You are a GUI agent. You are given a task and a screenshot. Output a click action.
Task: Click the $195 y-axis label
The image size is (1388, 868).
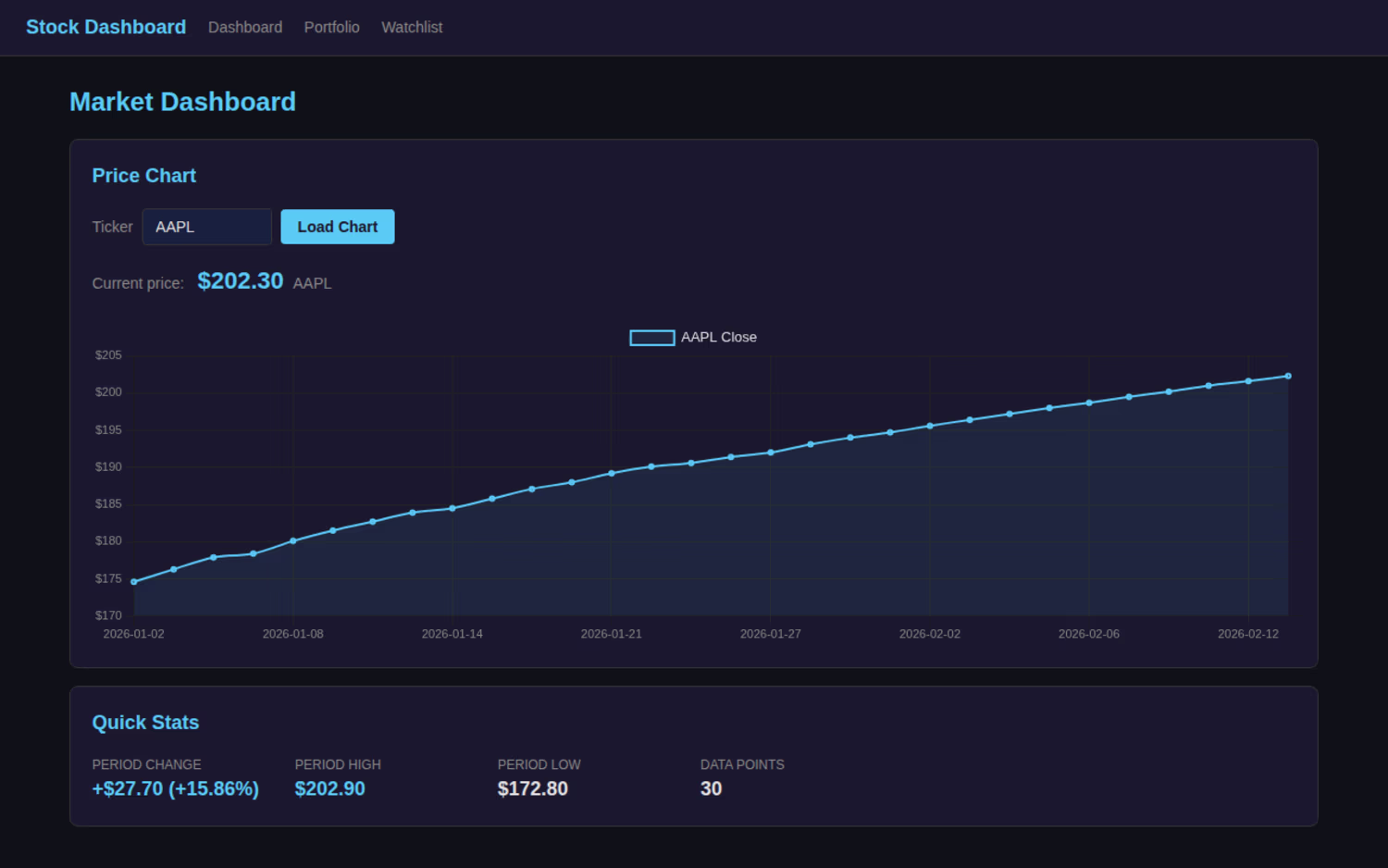[x=108, y=430]
